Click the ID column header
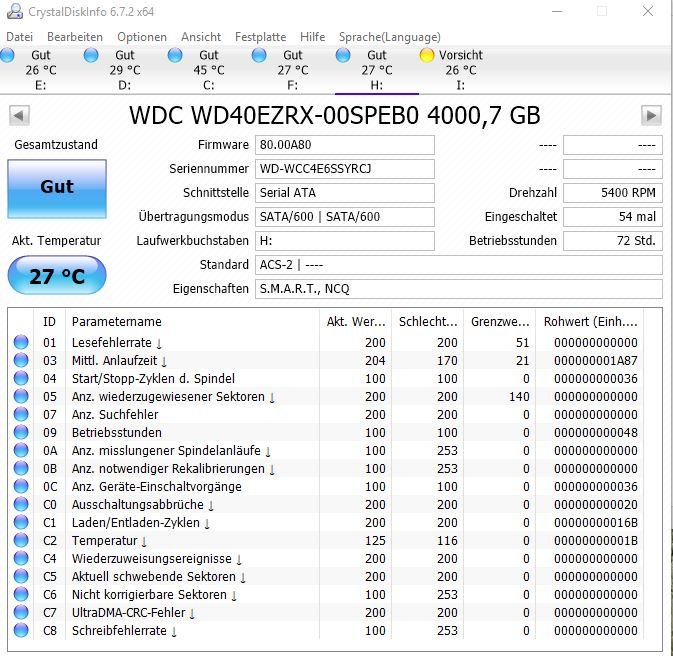This screenshot has width=673, height=656. (49, 322)
